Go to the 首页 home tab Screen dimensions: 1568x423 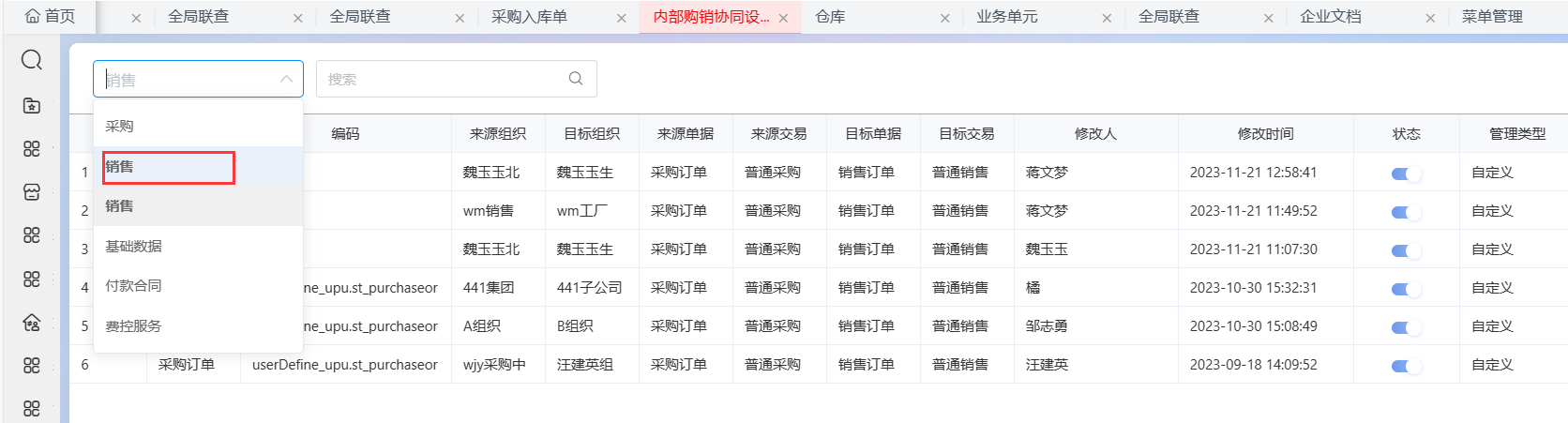point(51,17)
